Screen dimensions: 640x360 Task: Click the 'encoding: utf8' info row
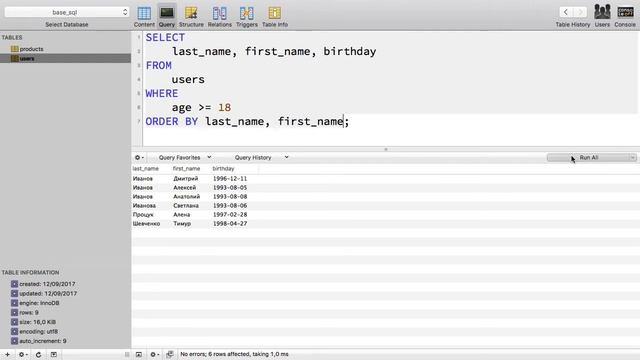click(x=34, y=331)
